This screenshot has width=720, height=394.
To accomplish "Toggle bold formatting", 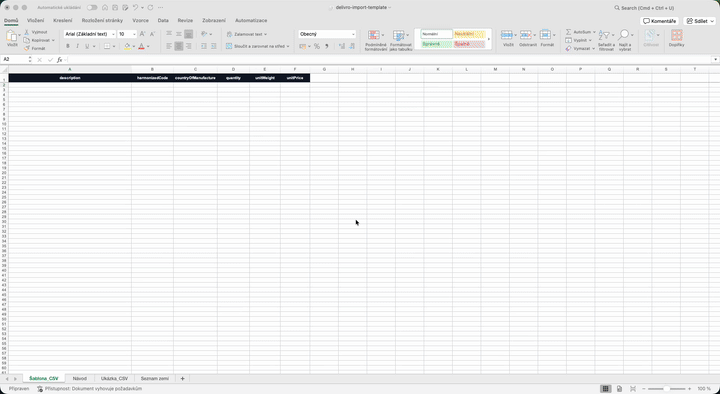I will [x=68, y=46].
